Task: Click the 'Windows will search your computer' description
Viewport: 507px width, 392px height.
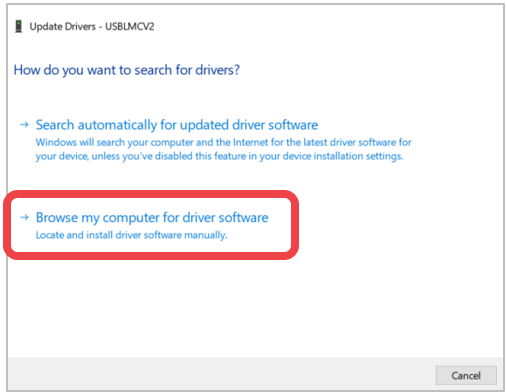Action: pyautogui.click(x=224, y=149)
